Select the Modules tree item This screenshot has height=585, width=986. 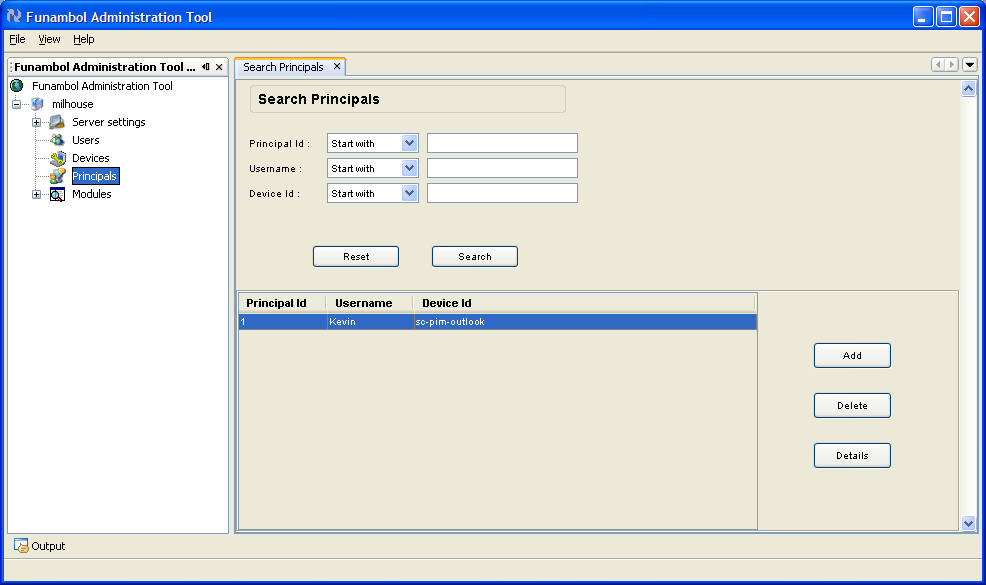pyautogui.click(x=92, y=194)
